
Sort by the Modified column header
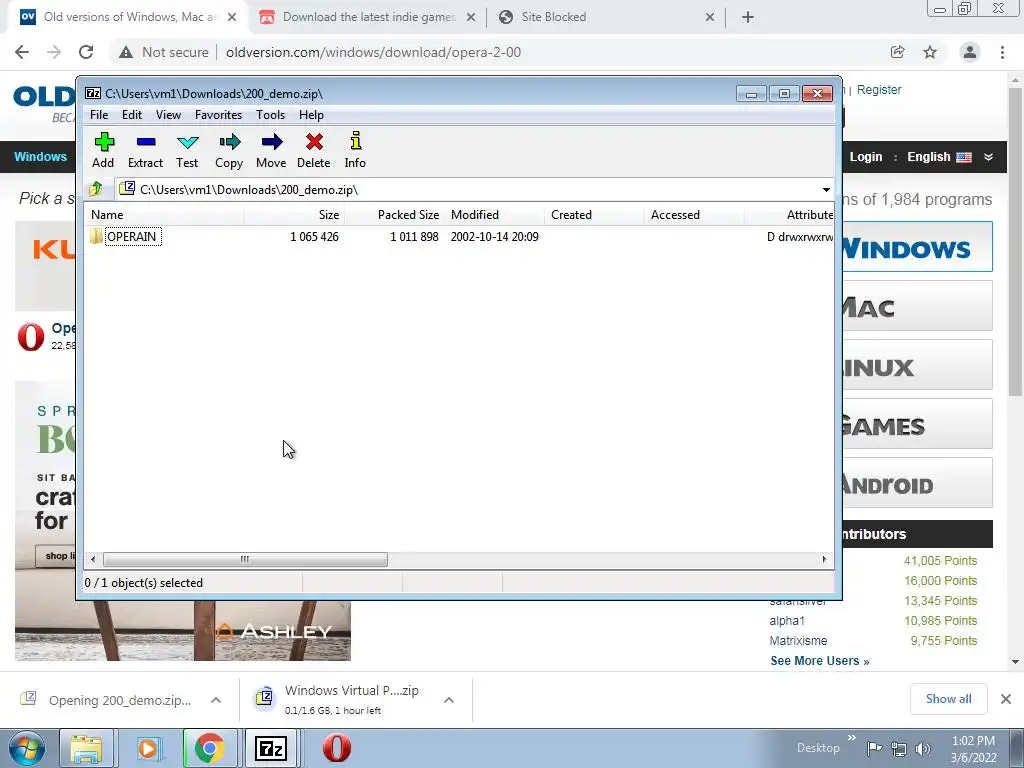pos(494,215)
